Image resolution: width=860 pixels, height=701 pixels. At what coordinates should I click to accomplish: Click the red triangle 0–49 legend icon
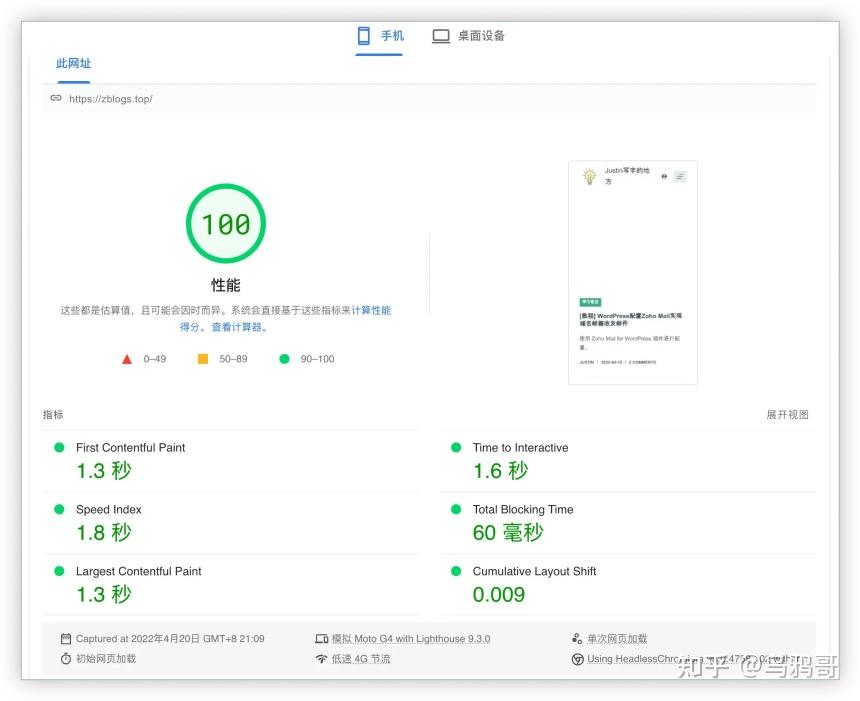click(127, 359)
